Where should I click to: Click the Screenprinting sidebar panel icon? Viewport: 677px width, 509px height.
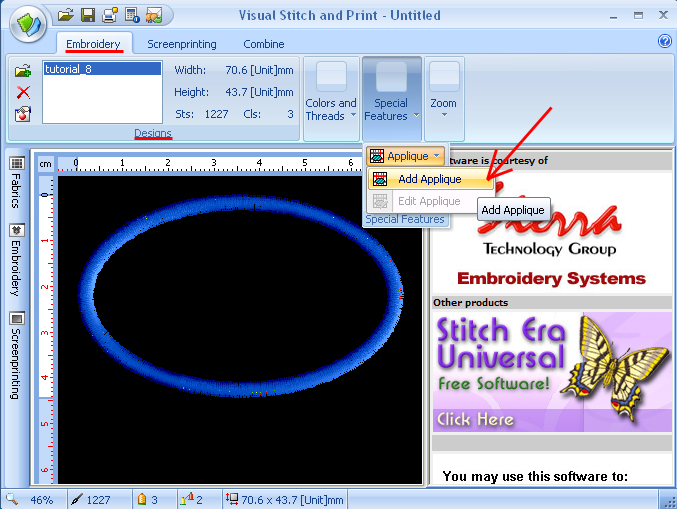[17, 319]
